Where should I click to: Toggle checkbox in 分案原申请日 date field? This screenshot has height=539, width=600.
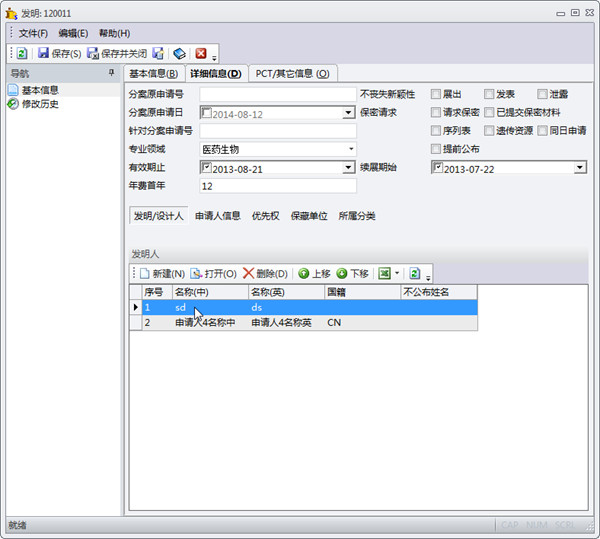click(207, 113)
